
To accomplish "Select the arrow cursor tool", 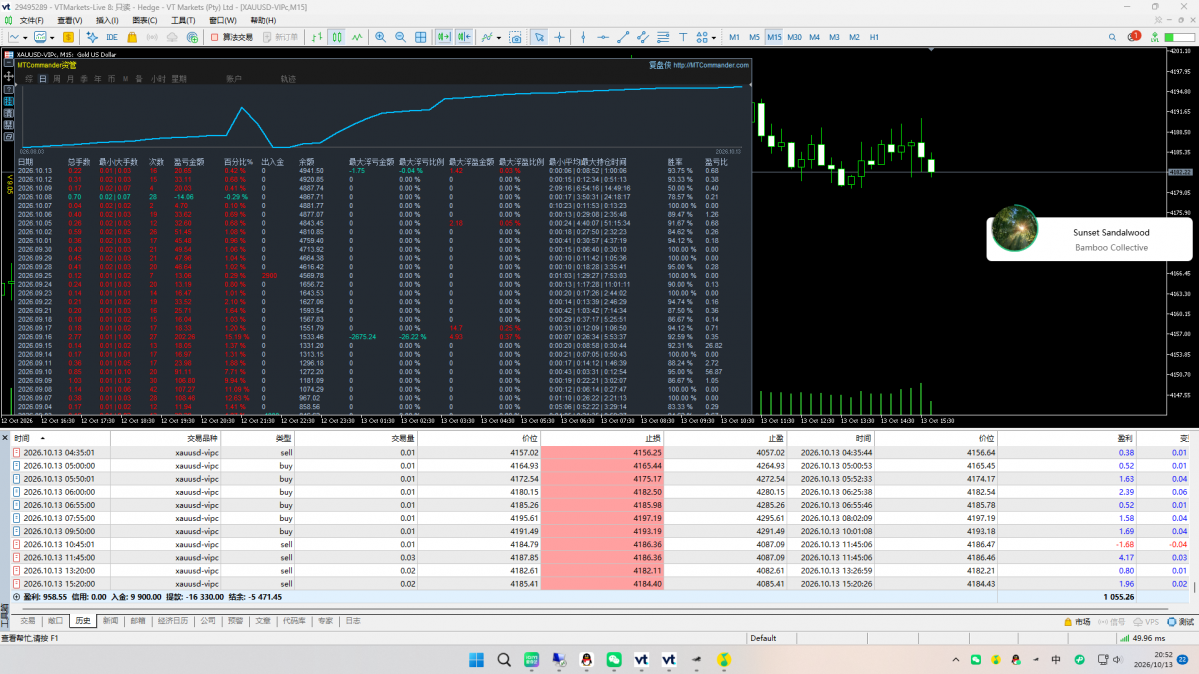I will pyautogui.click(x=540, y=37).
